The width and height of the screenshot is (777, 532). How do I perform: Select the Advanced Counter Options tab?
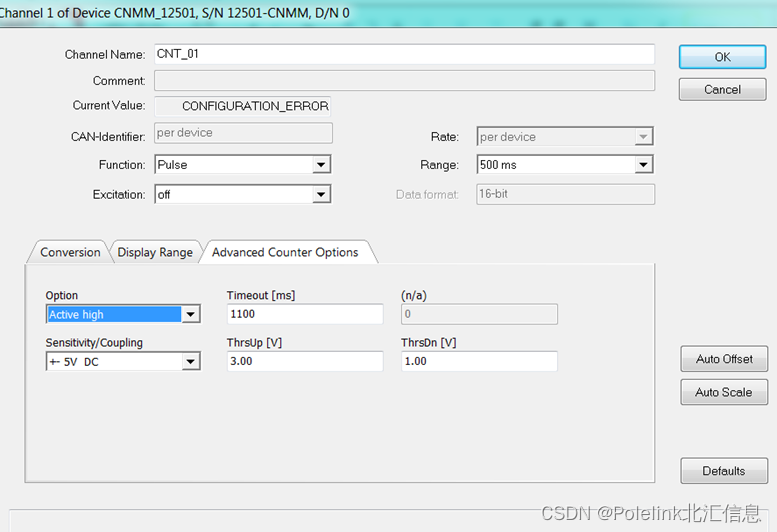[x=285, y=252]
